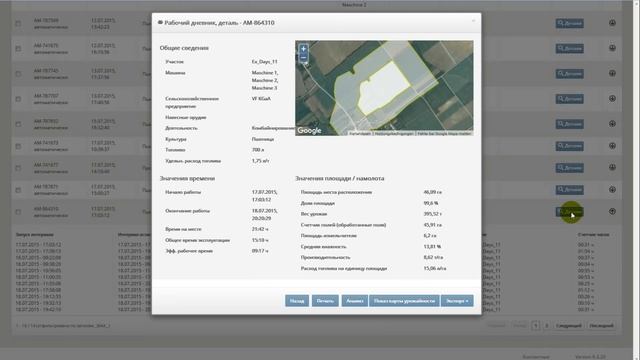This screenshot has width=640, height=360.
Task: Tick the checkbox for row AM-787871
Action: pos(18,190)
